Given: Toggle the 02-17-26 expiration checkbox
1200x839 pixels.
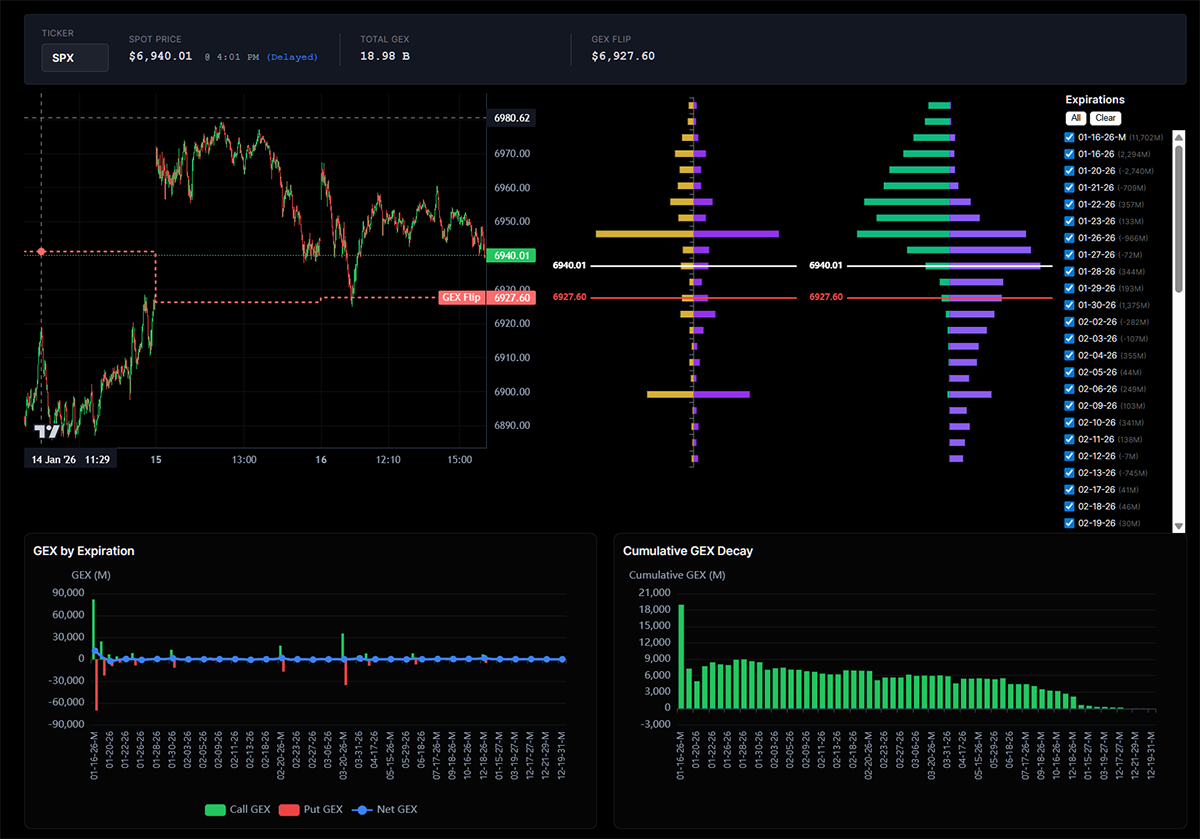Looking at the screenshot, I should 1069,490.
